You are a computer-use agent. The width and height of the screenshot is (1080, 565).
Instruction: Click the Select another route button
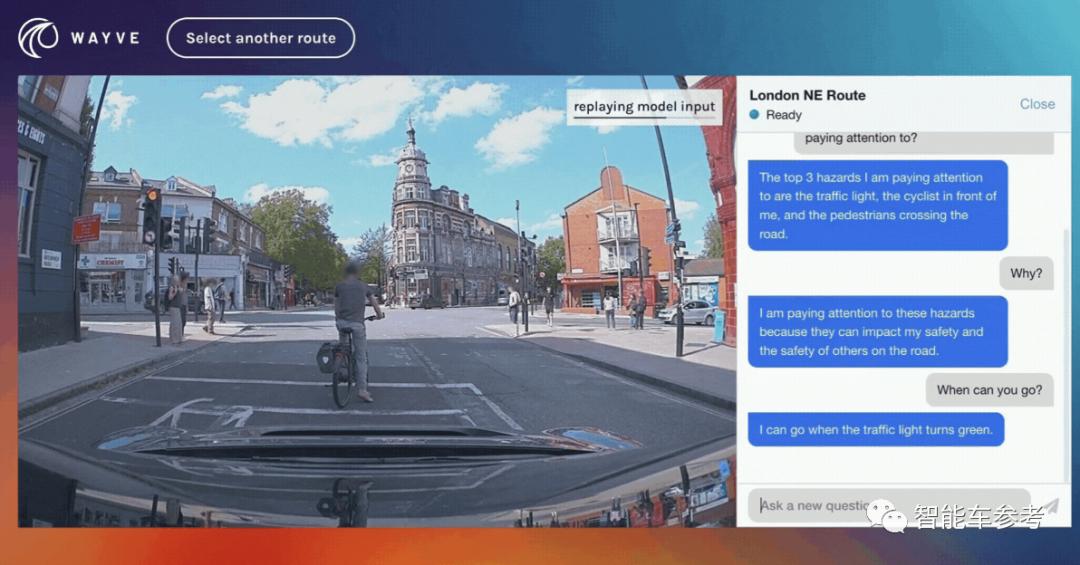260,38
